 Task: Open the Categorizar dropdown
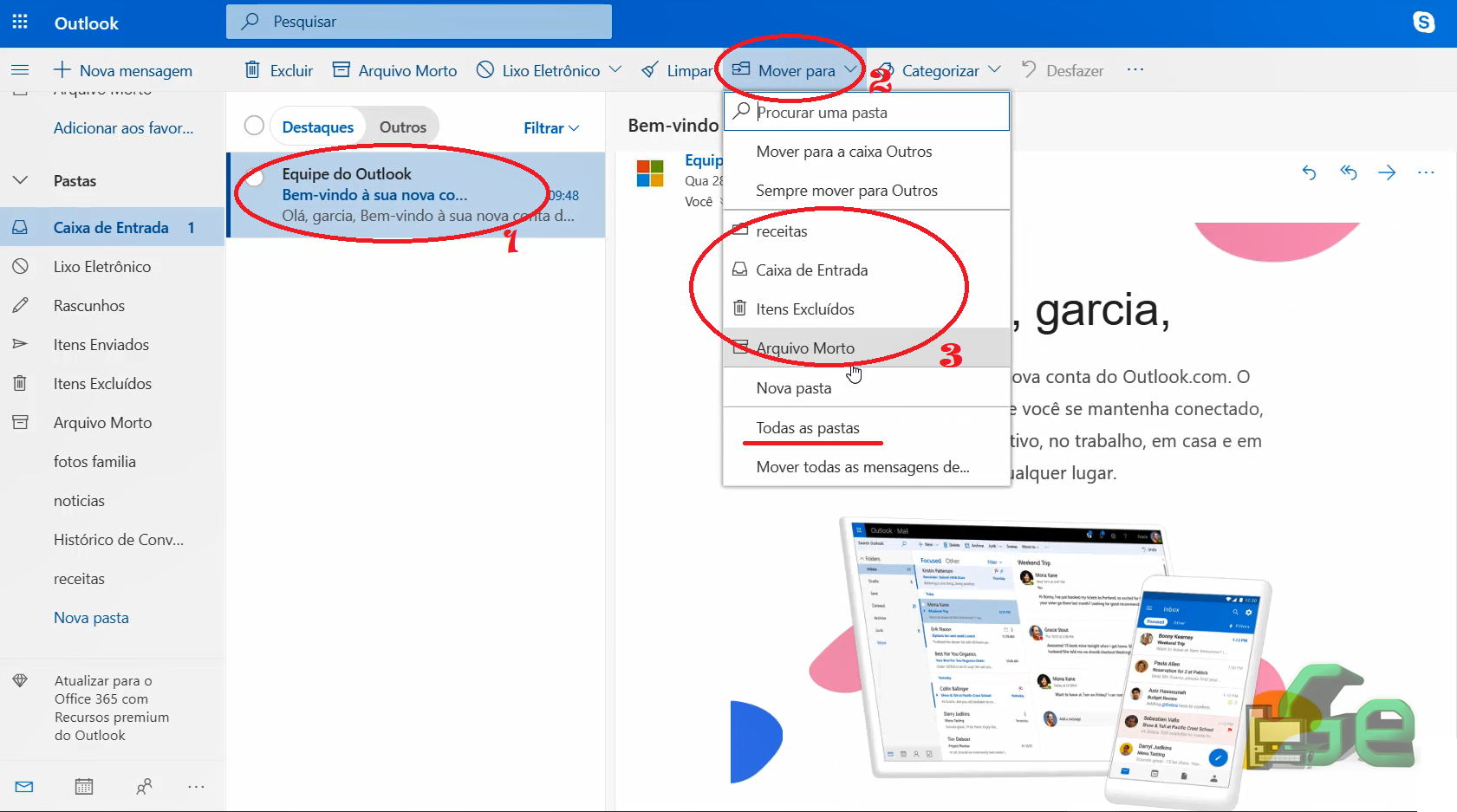click(938, 70)
